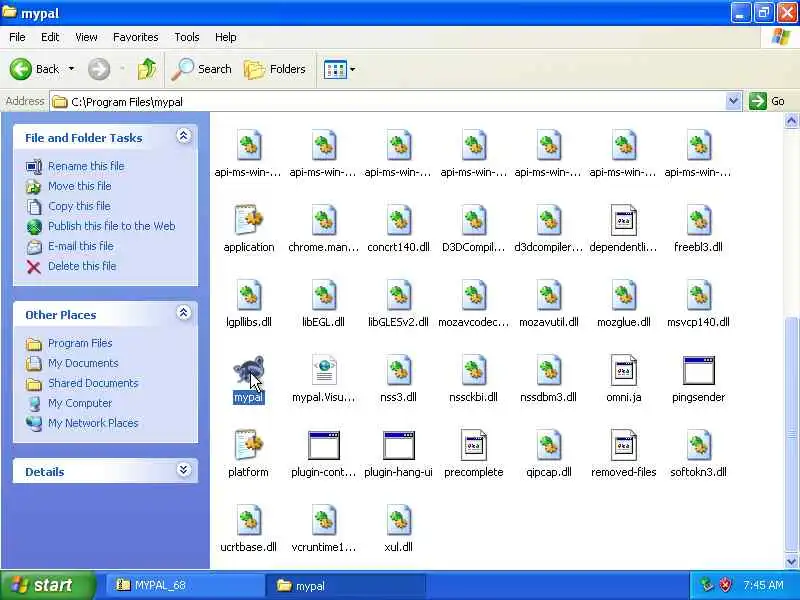Select the omni.ja file icon

click(623, 370)
